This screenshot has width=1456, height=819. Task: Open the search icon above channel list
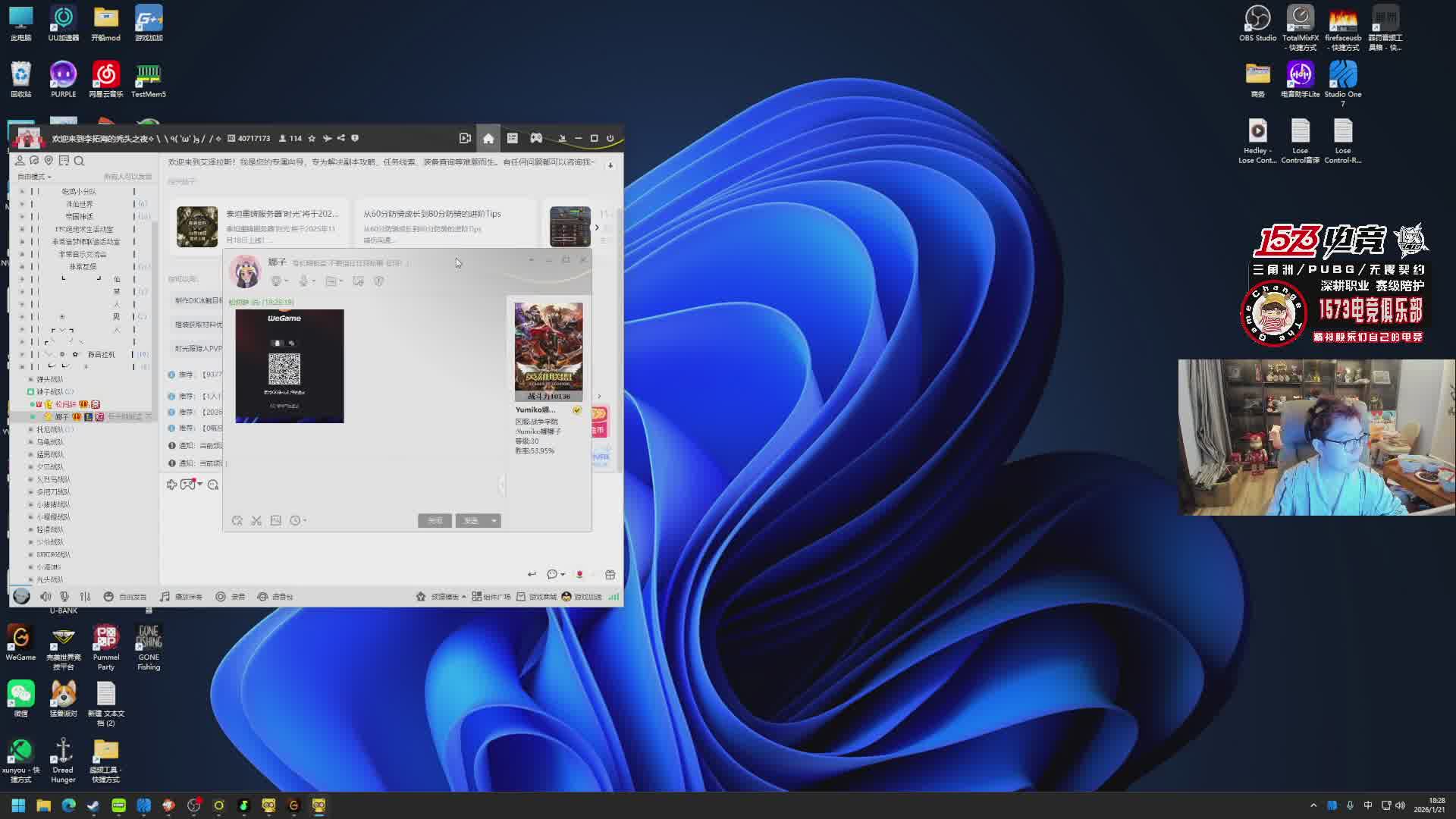point(79,161)
